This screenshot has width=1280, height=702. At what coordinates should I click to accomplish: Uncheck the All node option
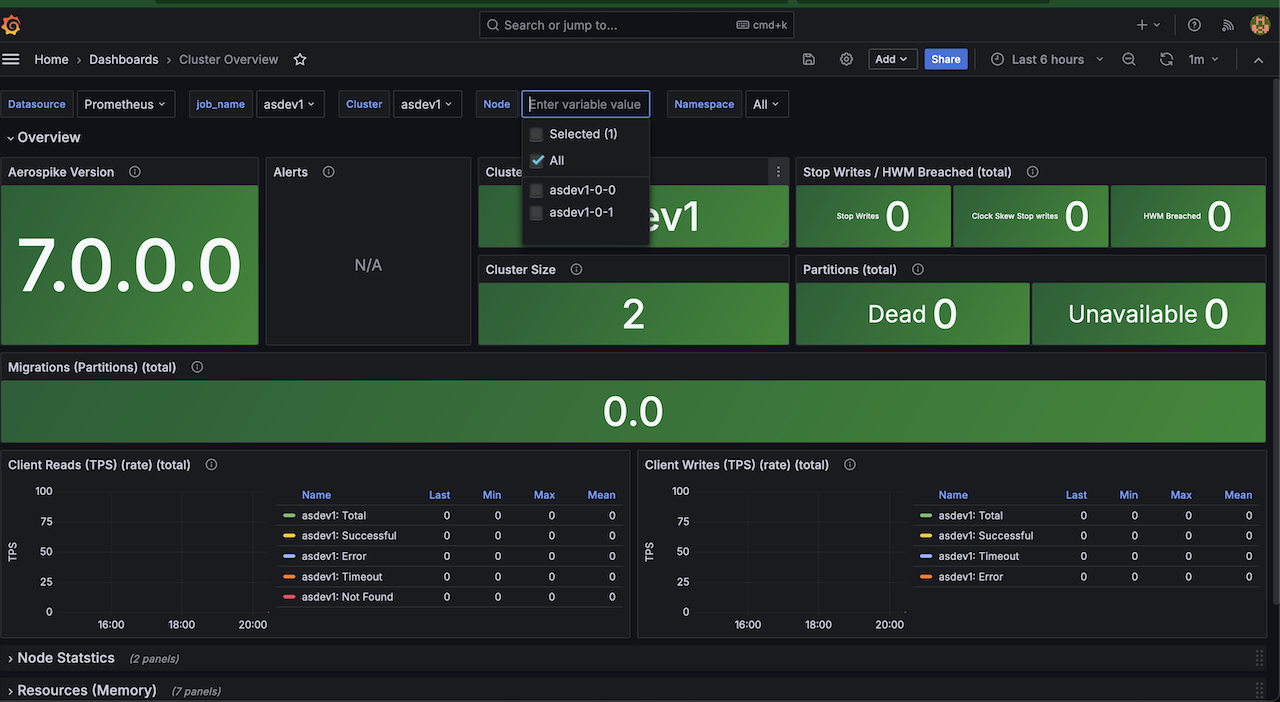click(537, 160)
